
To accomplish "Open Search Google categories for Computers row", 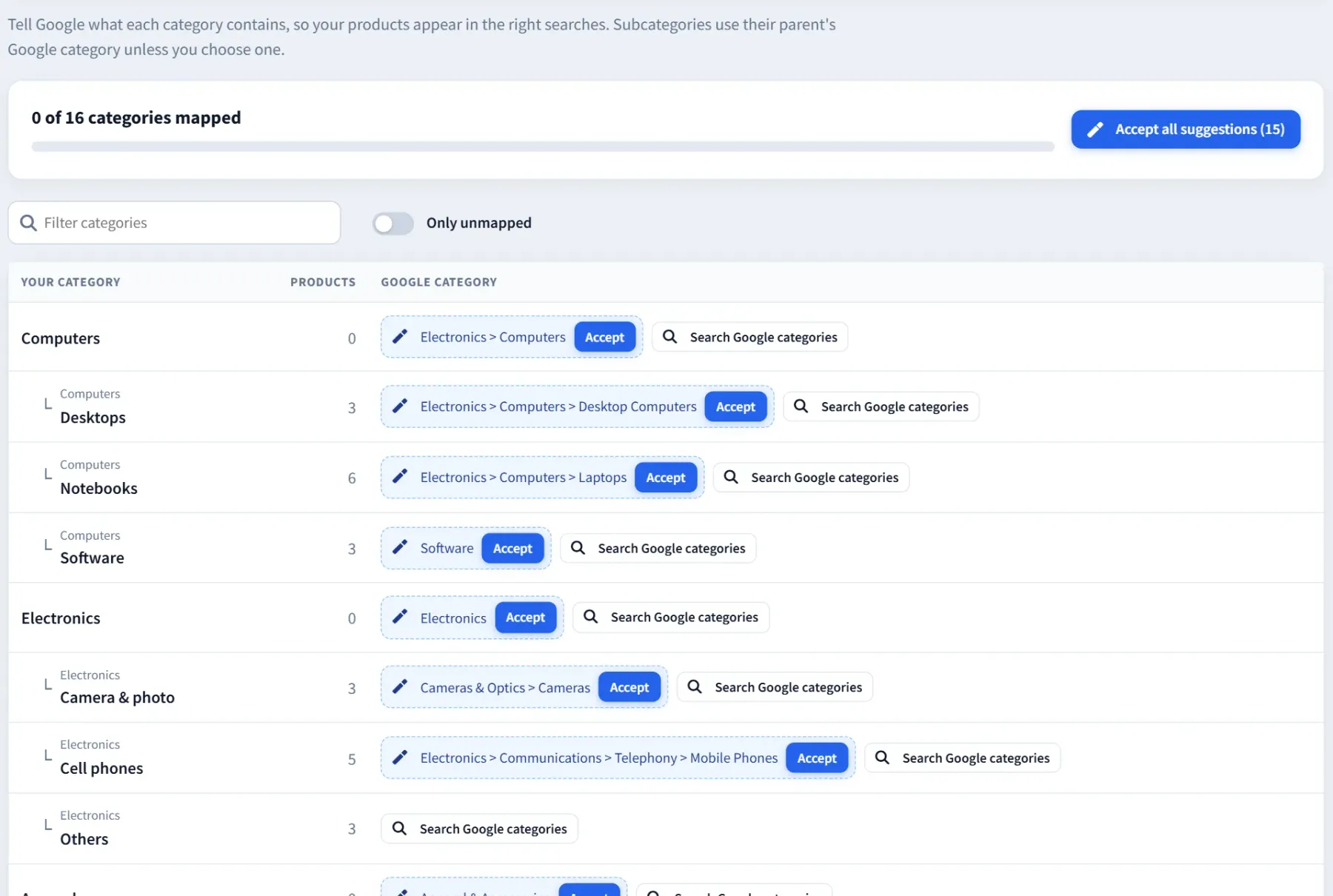I will click(750, 337).
